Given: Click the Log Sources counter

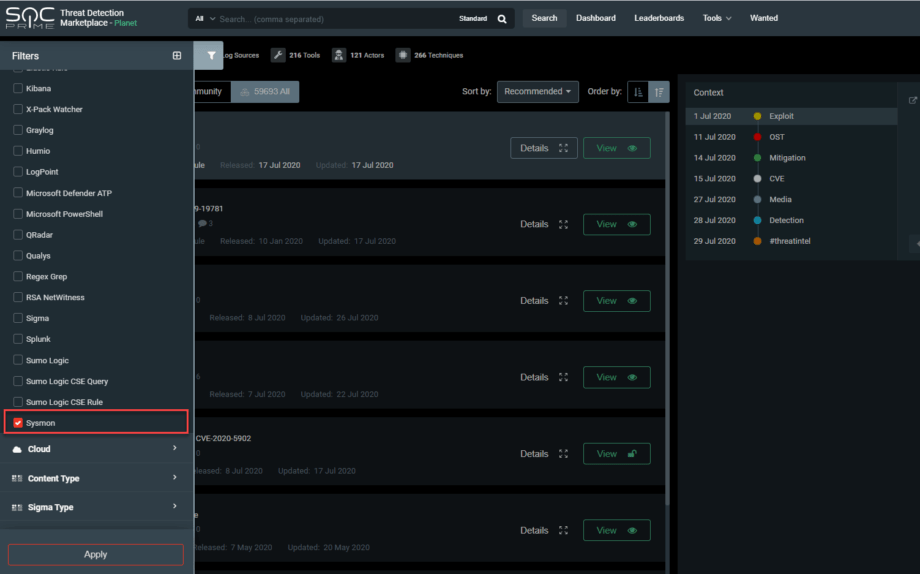Looking at the screenshot, I should (240, 55).
